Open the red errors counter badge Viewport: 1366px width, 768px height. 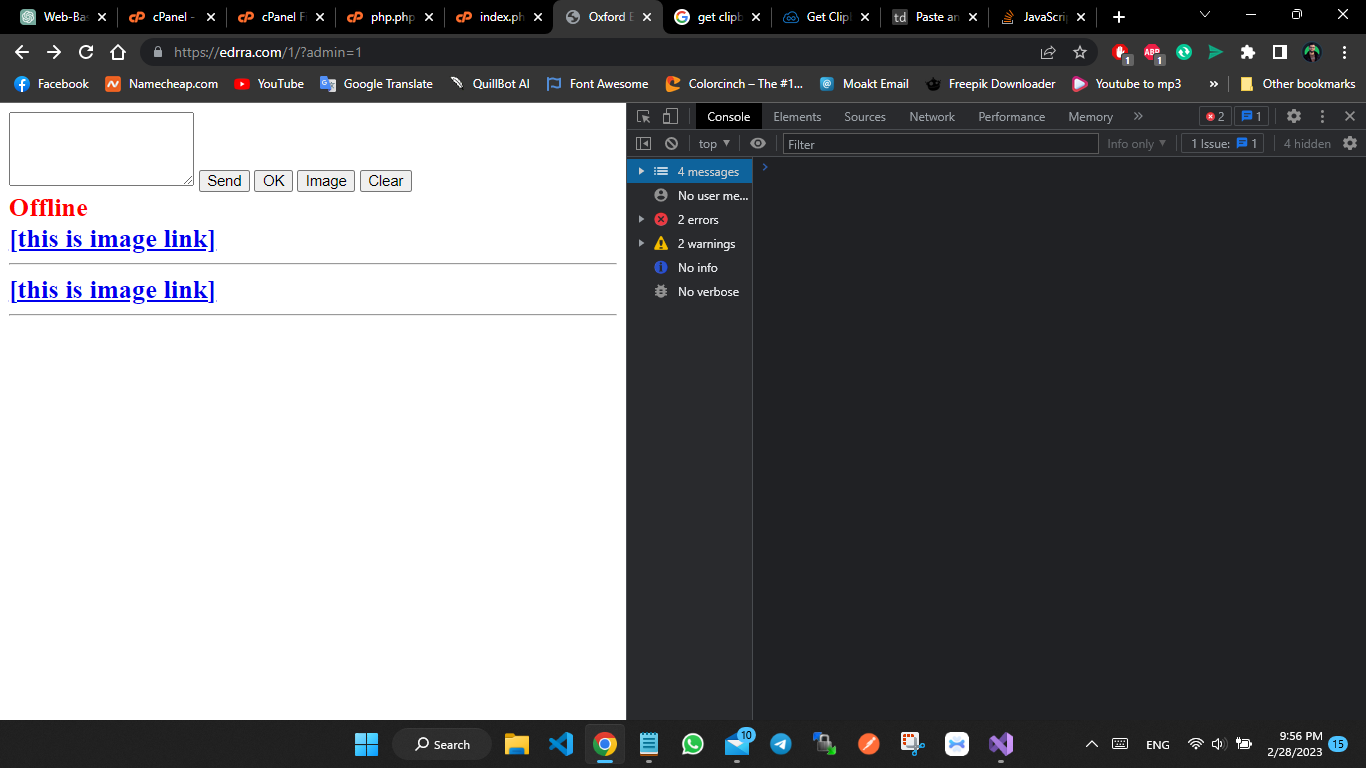pyautogui.click(x=1215, y=117)
